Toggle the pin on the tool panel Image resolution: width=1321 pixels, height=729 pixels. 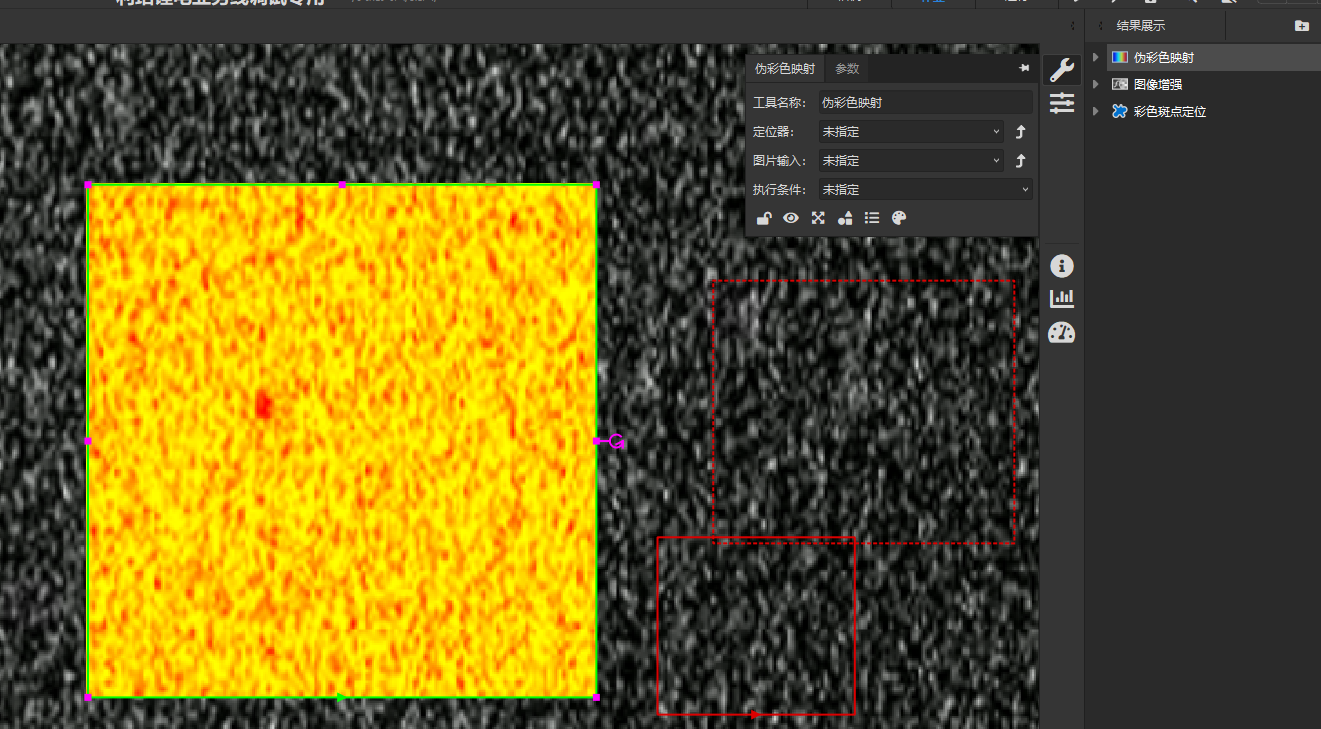pos(1024,68)
